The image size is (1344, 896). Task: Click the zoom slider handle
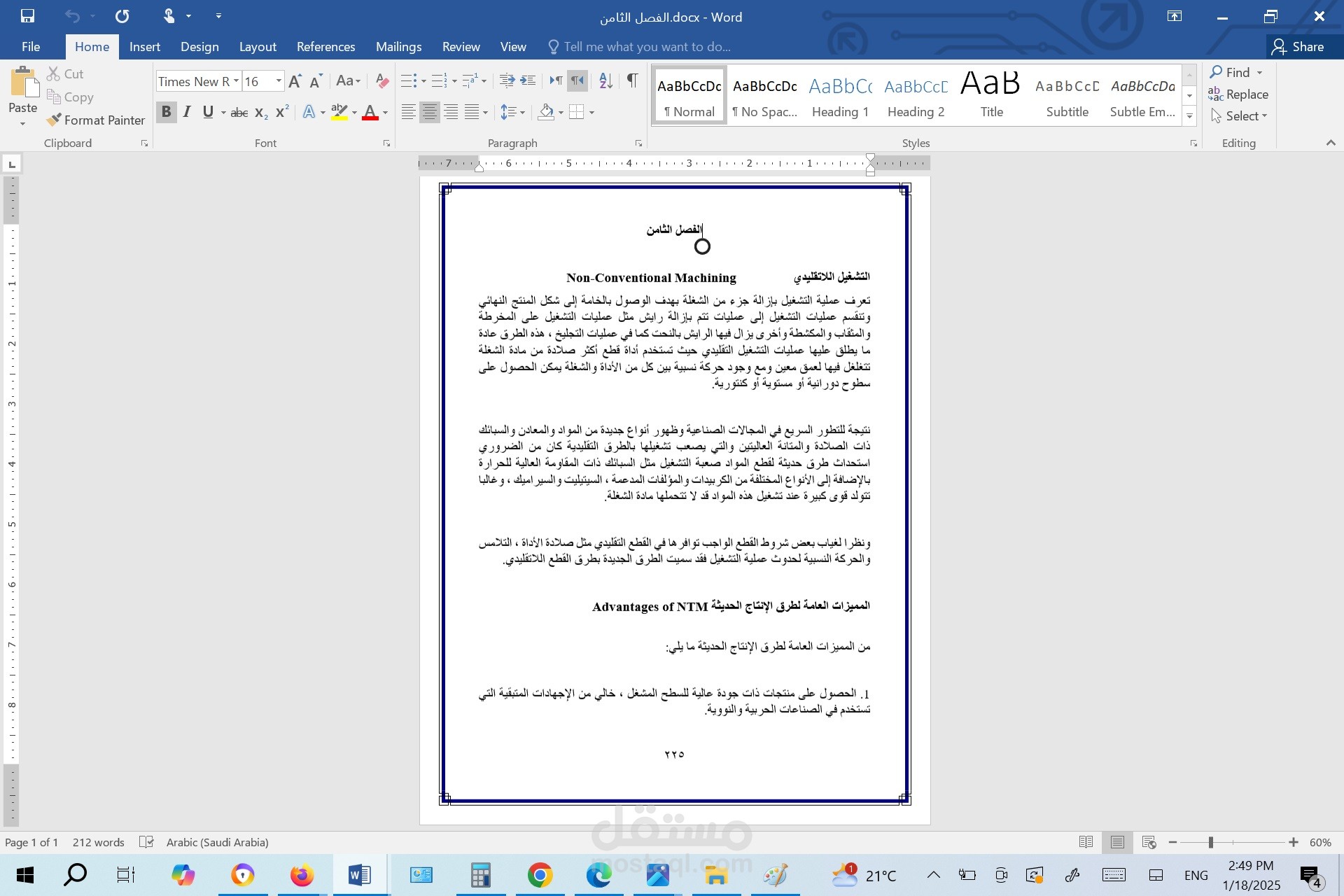(x=1210, y=842)
